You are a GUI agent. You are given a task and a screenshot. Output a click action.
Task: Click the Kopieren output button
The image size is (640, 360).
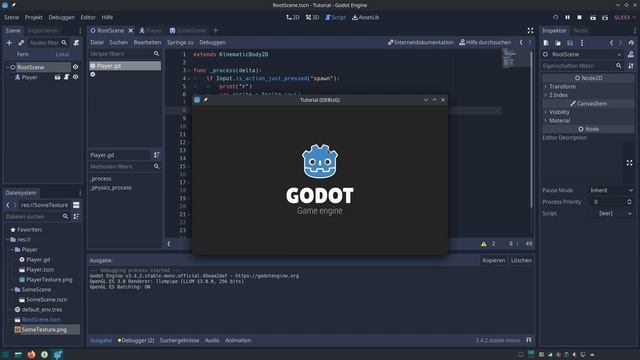click(493, 260)
